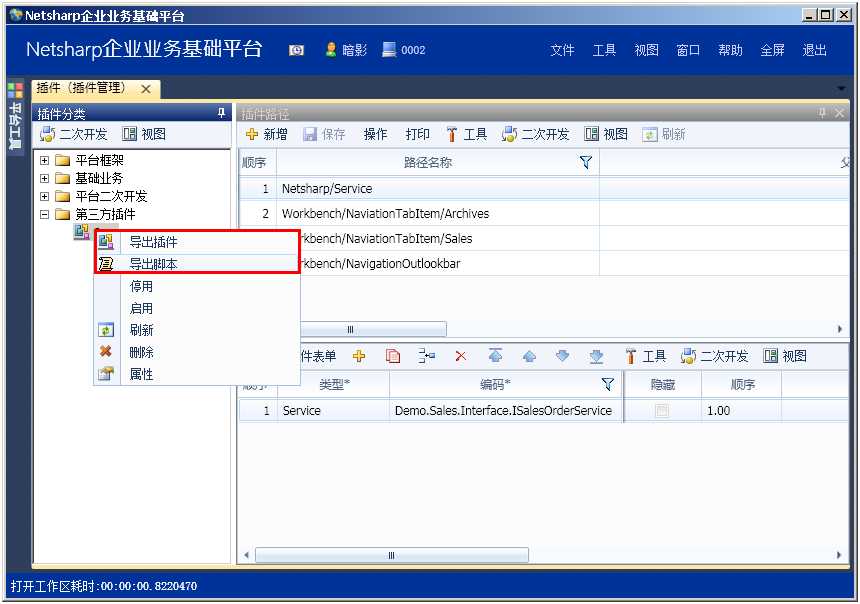Click 二次开发 in 插件分类 toolbar
The image size is (860, 604).
(x=73, y=134)
